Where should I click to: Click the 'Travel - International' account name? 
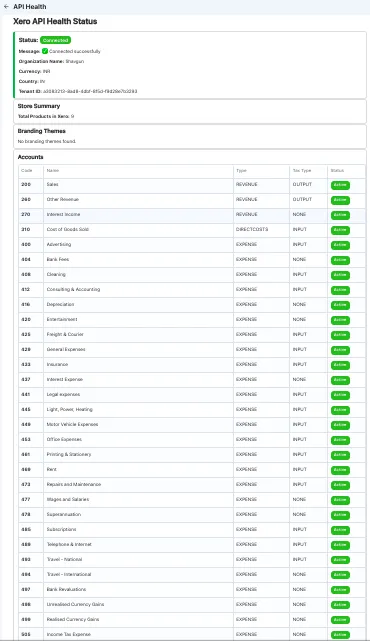click(x=69, y=574)
